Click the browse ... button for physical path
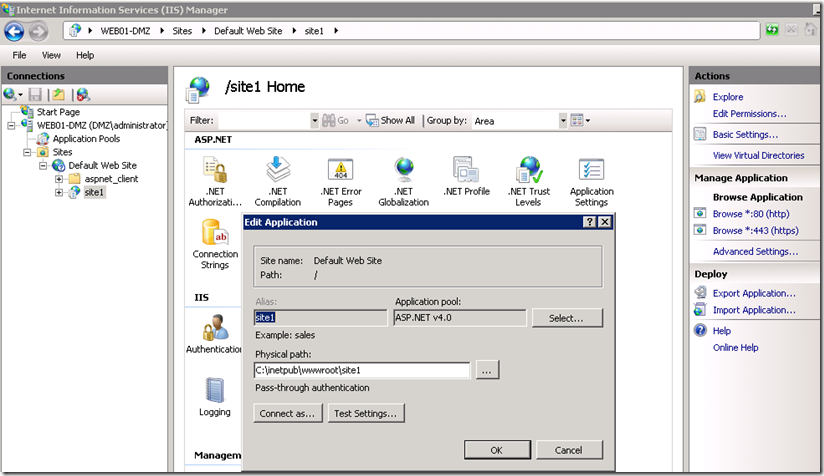Viewport: 824px width, 476px height. pyautogui.click(x=487, y=370)
